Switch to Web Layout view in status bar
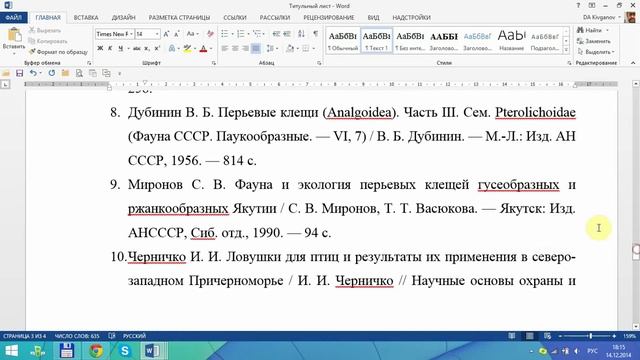The height and width of the screenshot is (360, 640). (547, 336)
